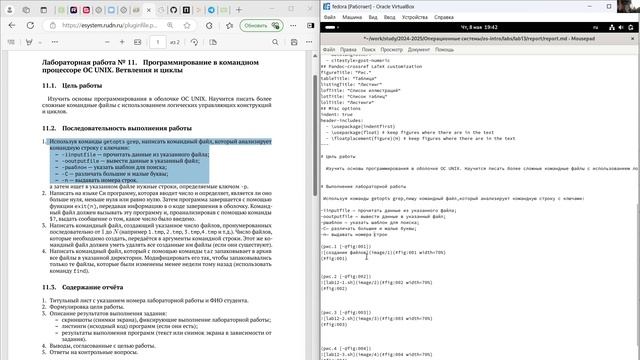The image size is (640, 360).
Task: Open the browser workspaces icon
Action: 26,10
